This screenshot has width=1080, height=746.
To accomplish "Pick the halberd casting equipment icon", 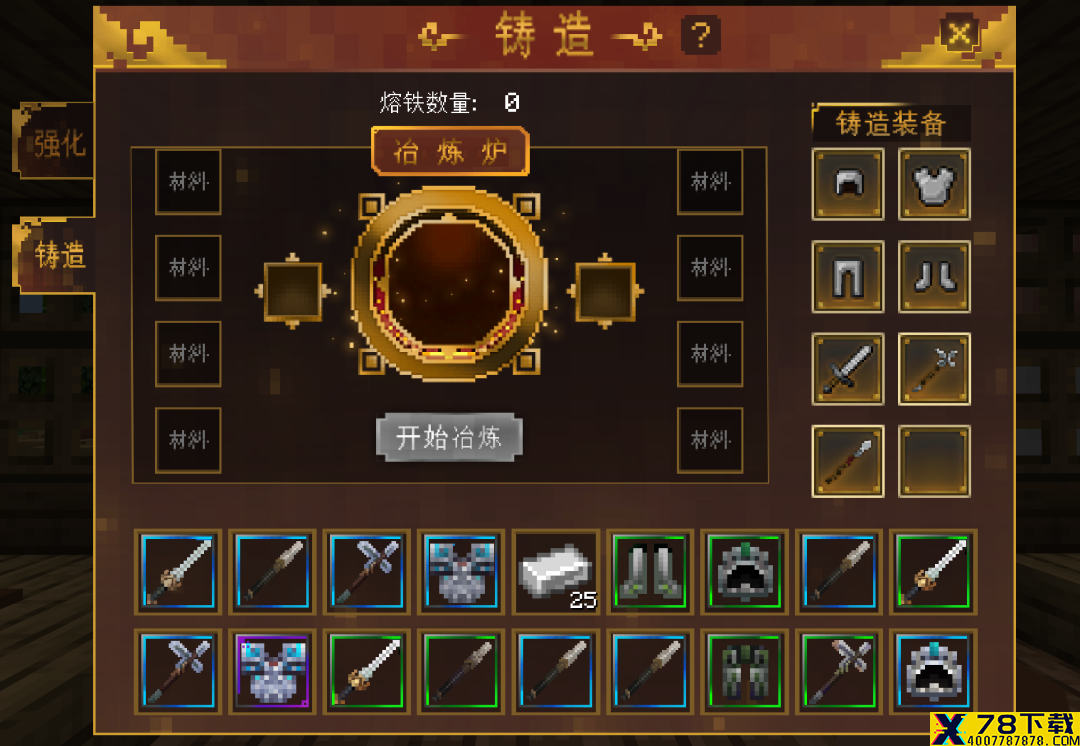I will click(934, 369).
